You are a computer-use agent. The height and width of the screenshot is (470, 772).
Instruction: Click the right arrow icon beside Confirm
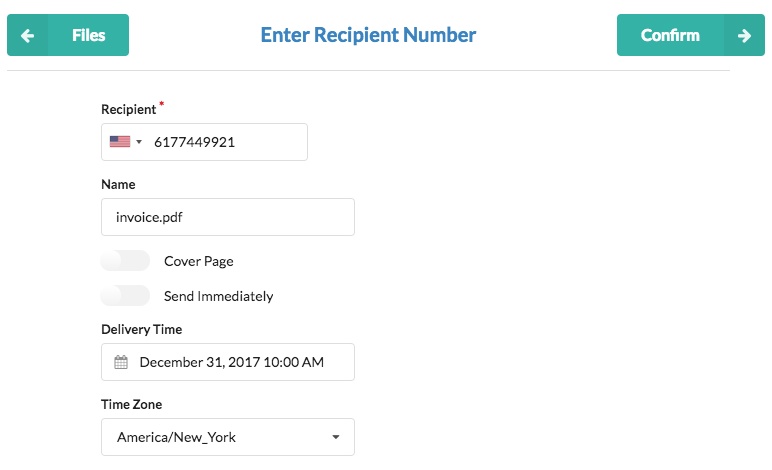click(x=744, y=35)
